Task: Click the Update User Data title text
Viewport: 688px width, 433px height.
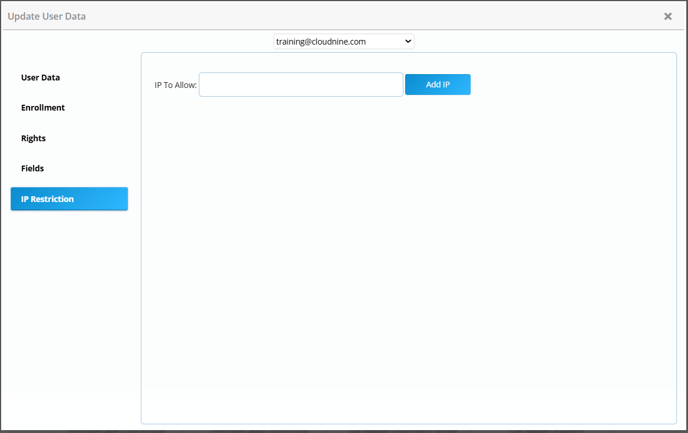Action: pos(47,16)
